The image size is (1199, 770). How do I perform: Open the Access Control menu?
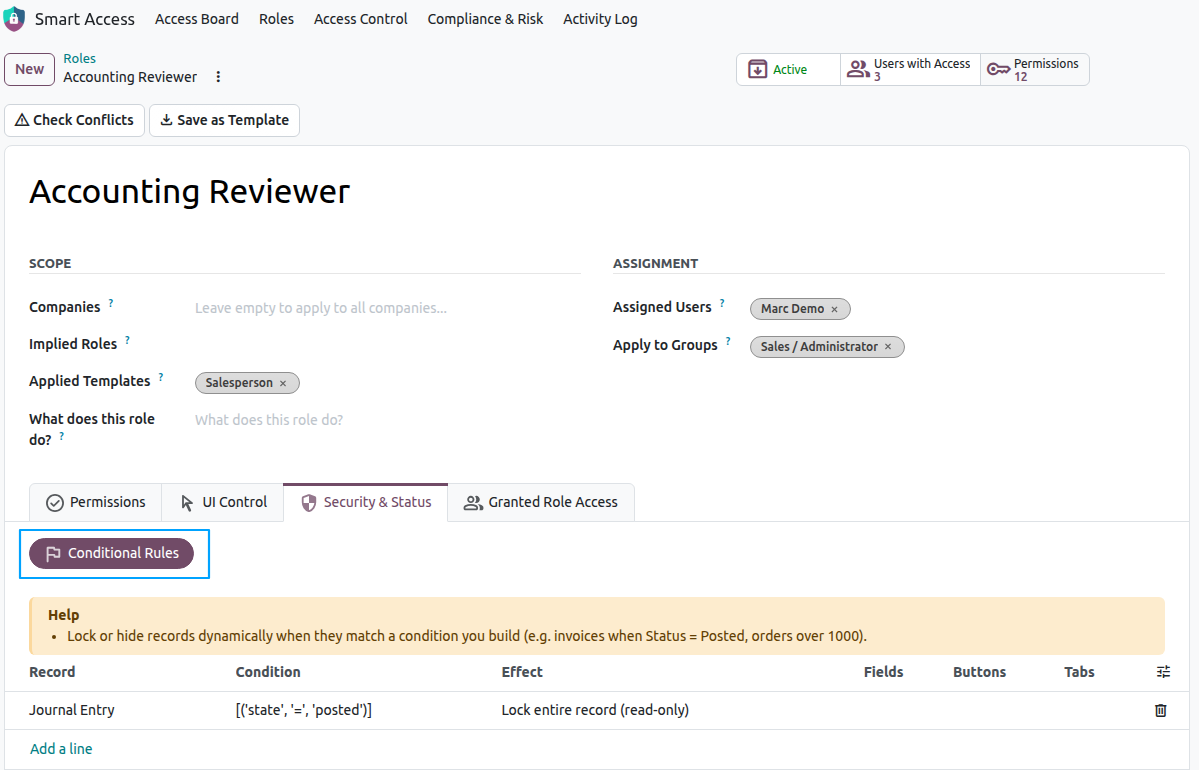[x=360, y=19]
